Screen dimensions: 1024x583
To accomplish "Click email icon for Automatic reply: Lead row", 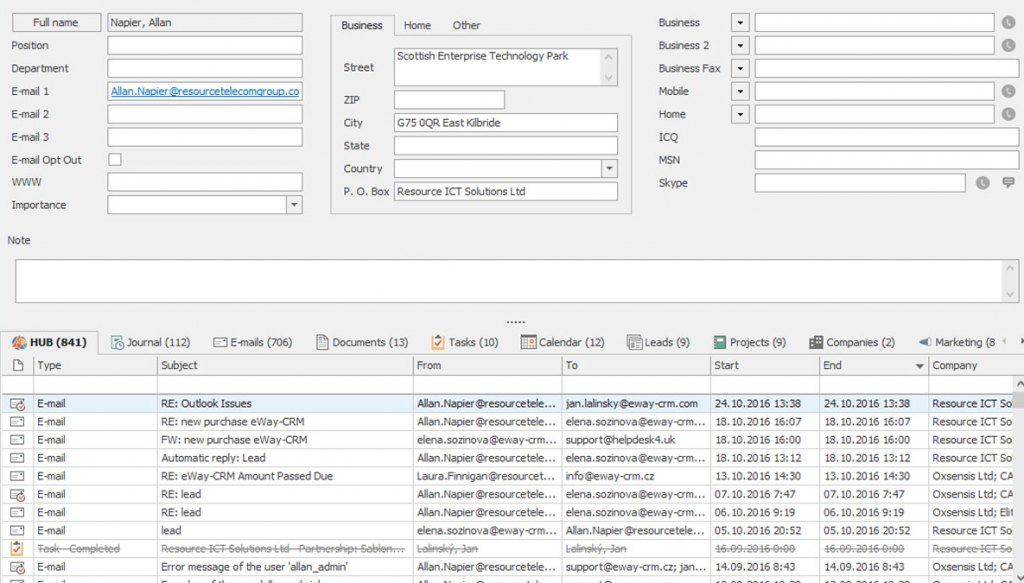I will coord(17,458).
